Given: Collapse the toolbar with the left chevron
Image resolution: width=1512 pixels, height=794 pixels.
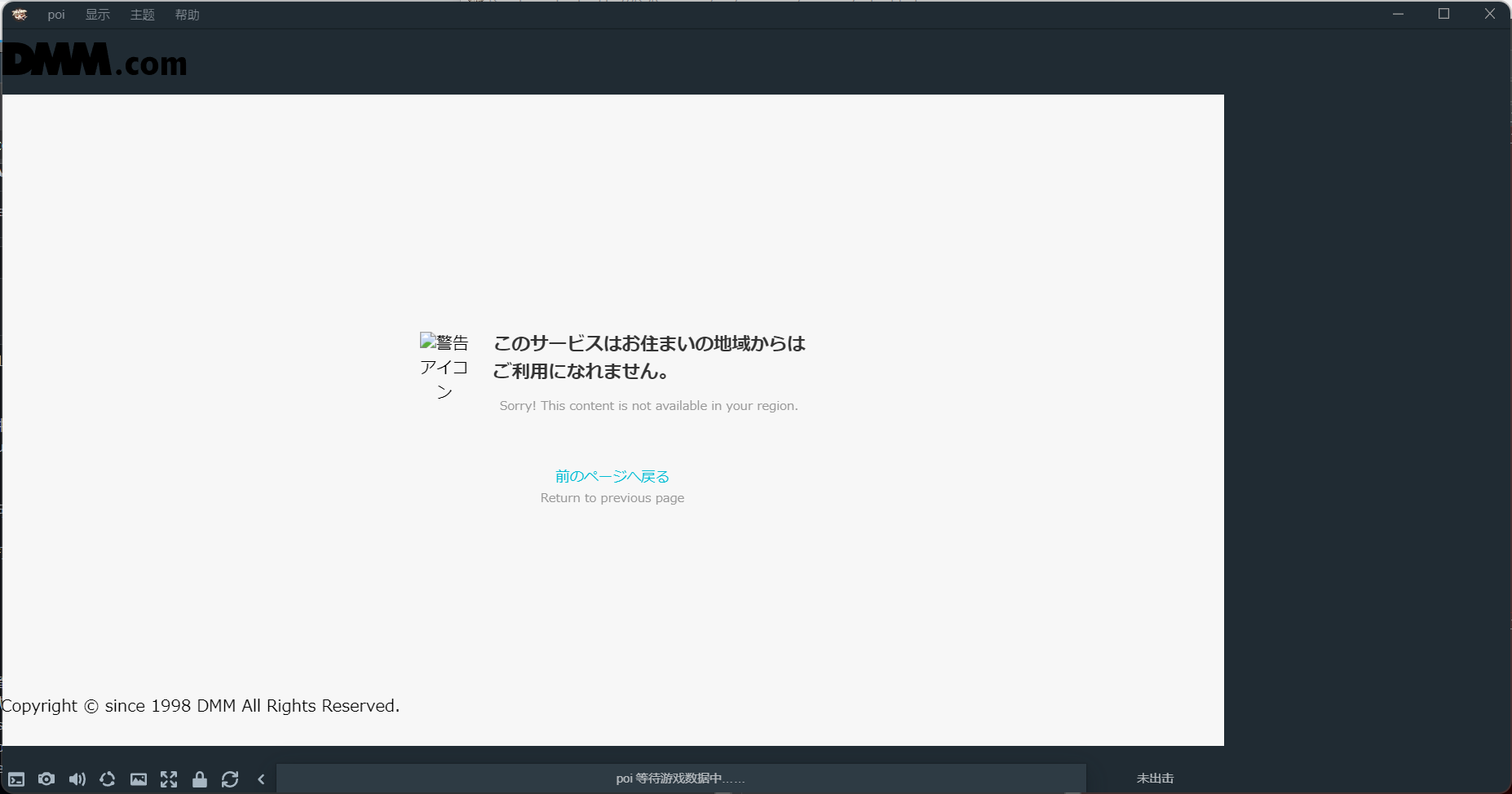Looking at the screenshot, I should 261,779.
